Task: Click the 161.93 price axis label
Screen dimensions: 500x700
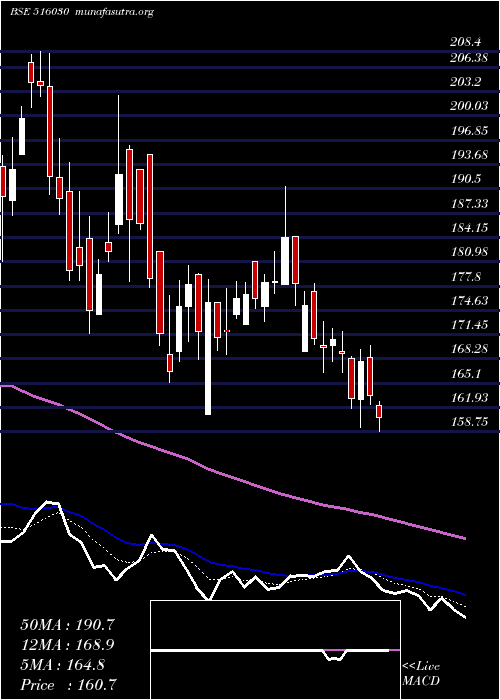Action: [x=469, y=397]
